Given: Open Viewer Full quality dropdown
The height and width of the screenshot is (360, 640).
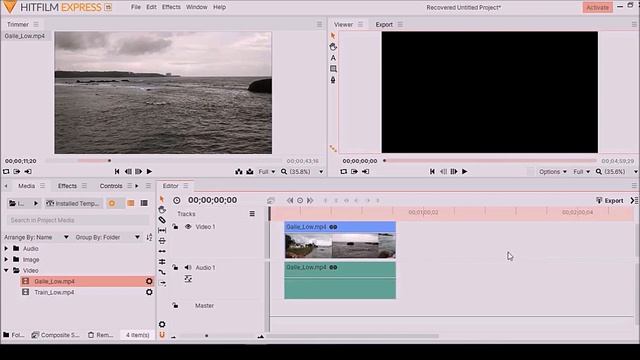Looking at the screenshot, I should click(582, 172).
